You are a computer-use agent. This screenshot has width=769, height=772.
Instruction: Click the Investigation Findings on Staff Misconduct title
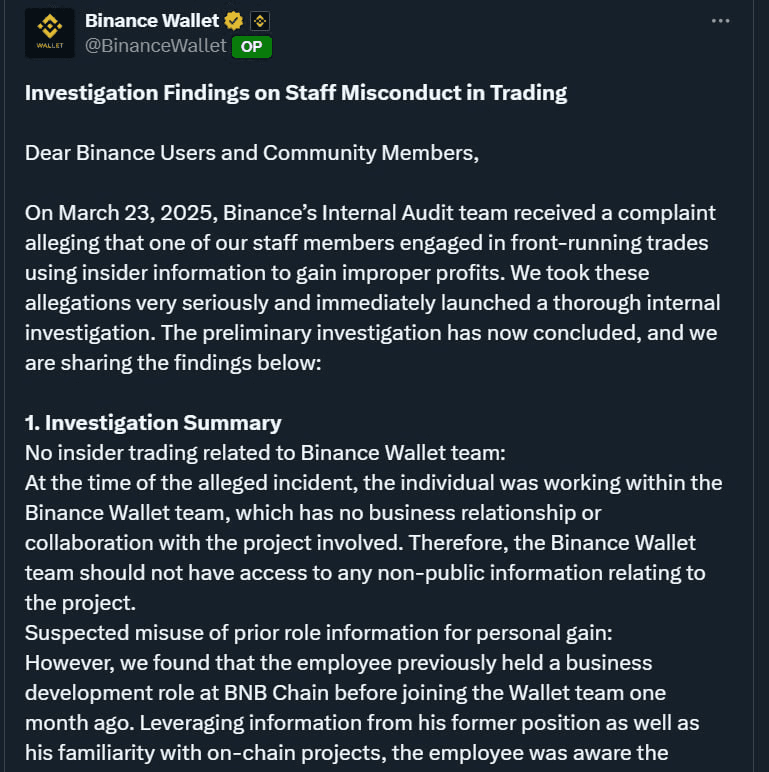pos(296,93)
